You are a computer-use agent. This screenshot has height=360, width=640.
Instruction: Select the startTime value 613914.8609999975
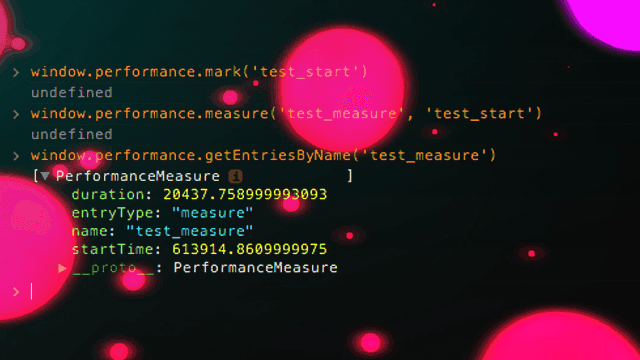tap(249, 249)
